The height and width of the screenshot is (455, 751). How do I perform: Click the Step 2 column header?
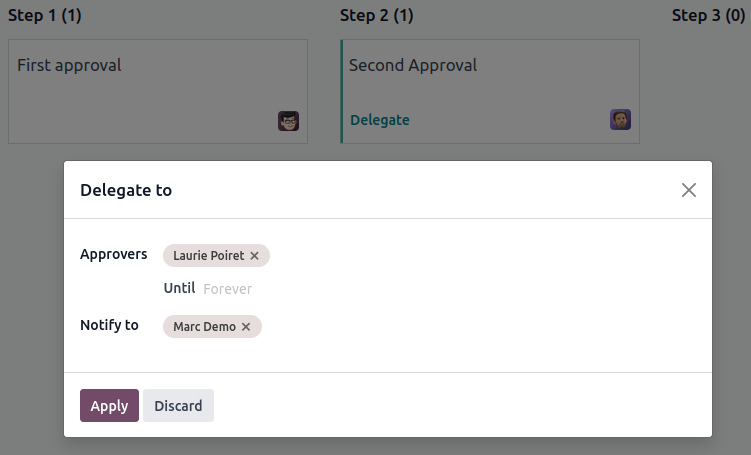[376, 15]
